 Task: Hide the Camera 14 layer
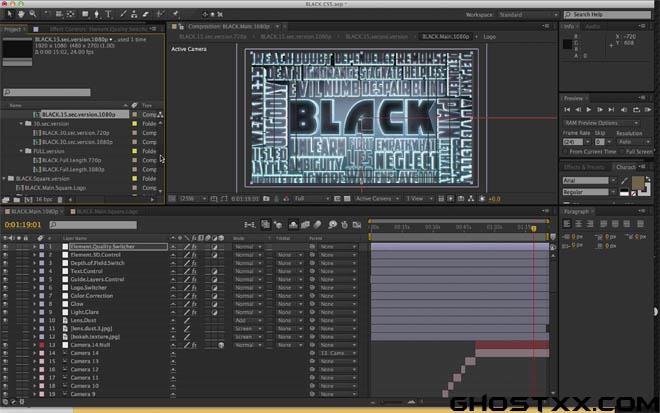tap(5, 353)
